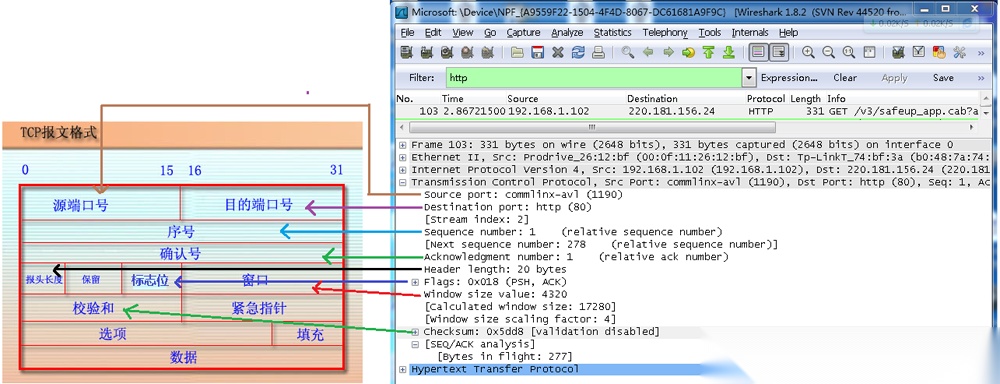Open the Internals menu
This screenshot has height=384, width=1000.
(750, 33)
